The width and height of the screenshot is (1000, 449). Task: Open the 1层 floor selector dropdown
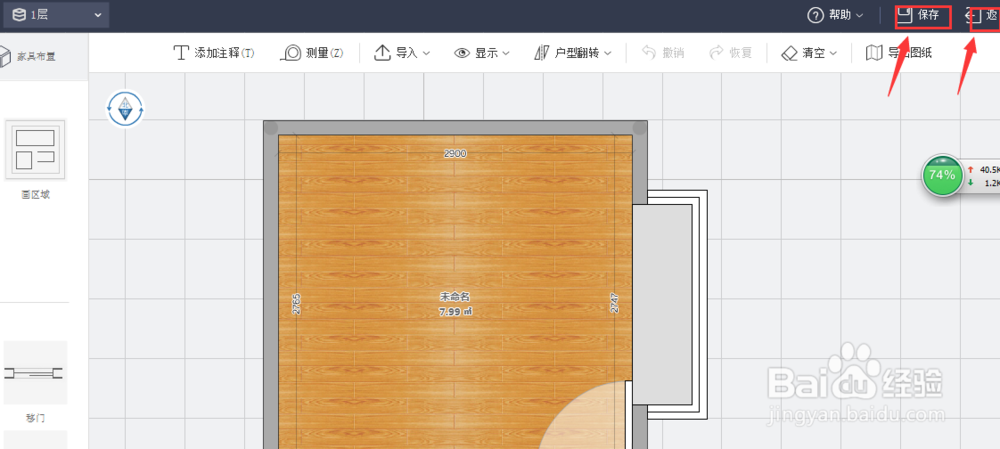coord(55,15)
